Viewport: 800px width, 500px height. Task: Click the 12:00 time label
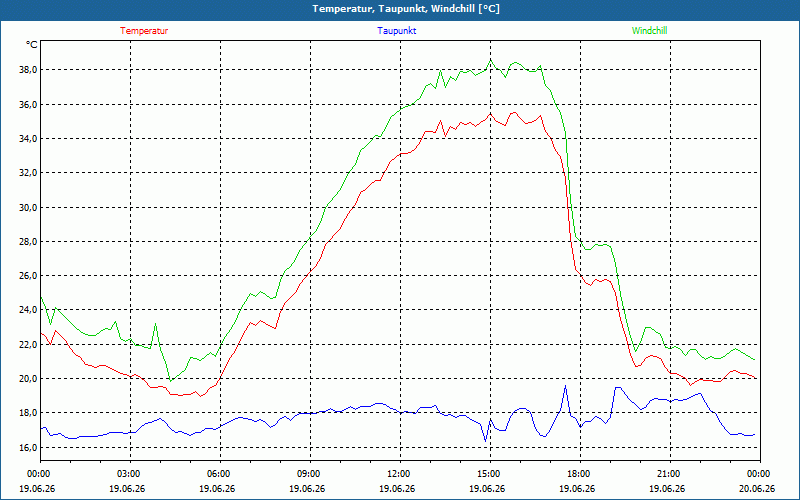[399, 474]
